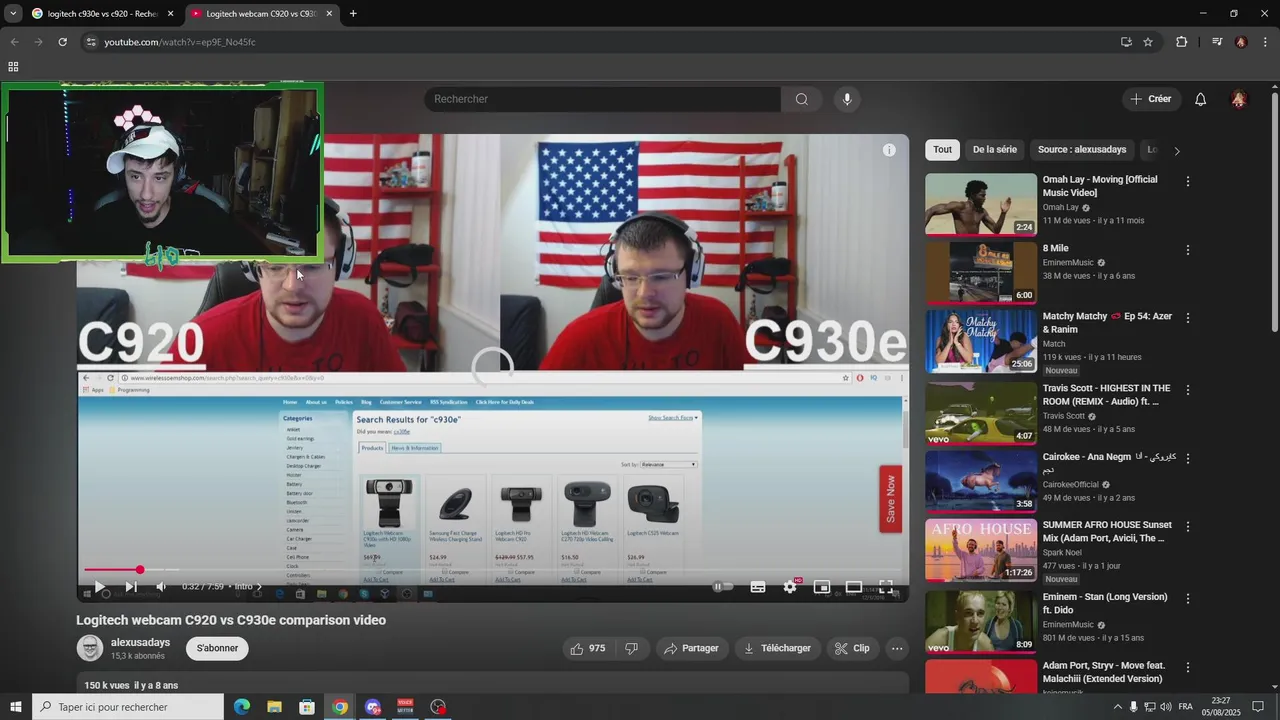Open the Chrome three-dot menu

(x=1266, y=42)
